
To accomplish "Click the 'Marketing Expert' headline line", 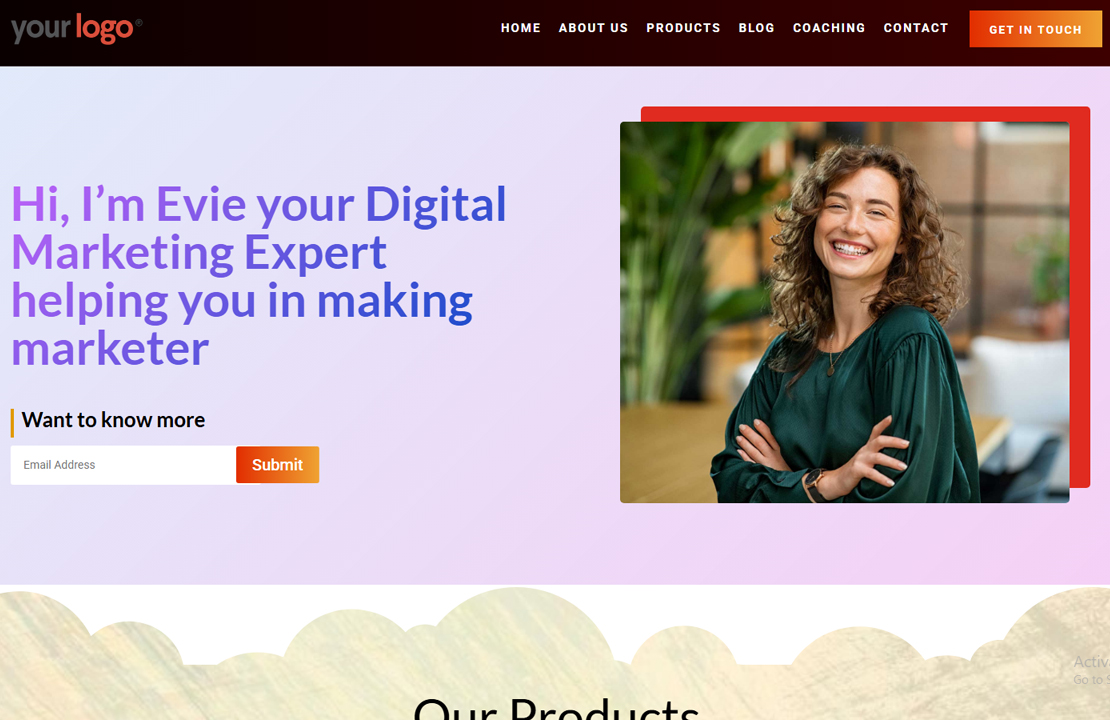I will 199,253.
